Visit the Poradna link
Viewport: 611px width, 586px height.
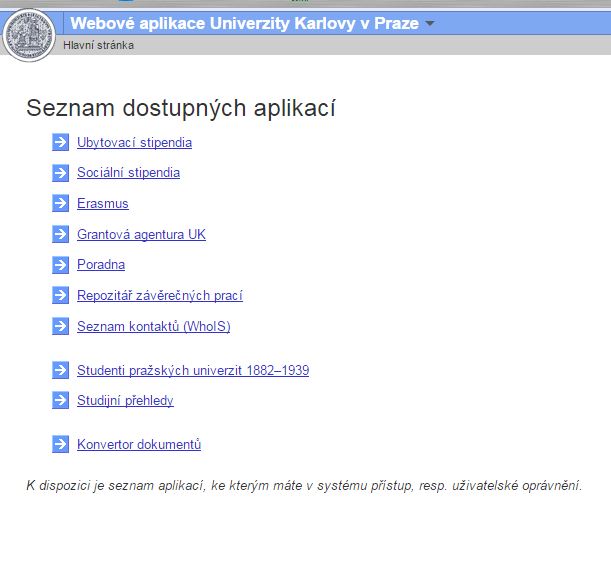100,265
